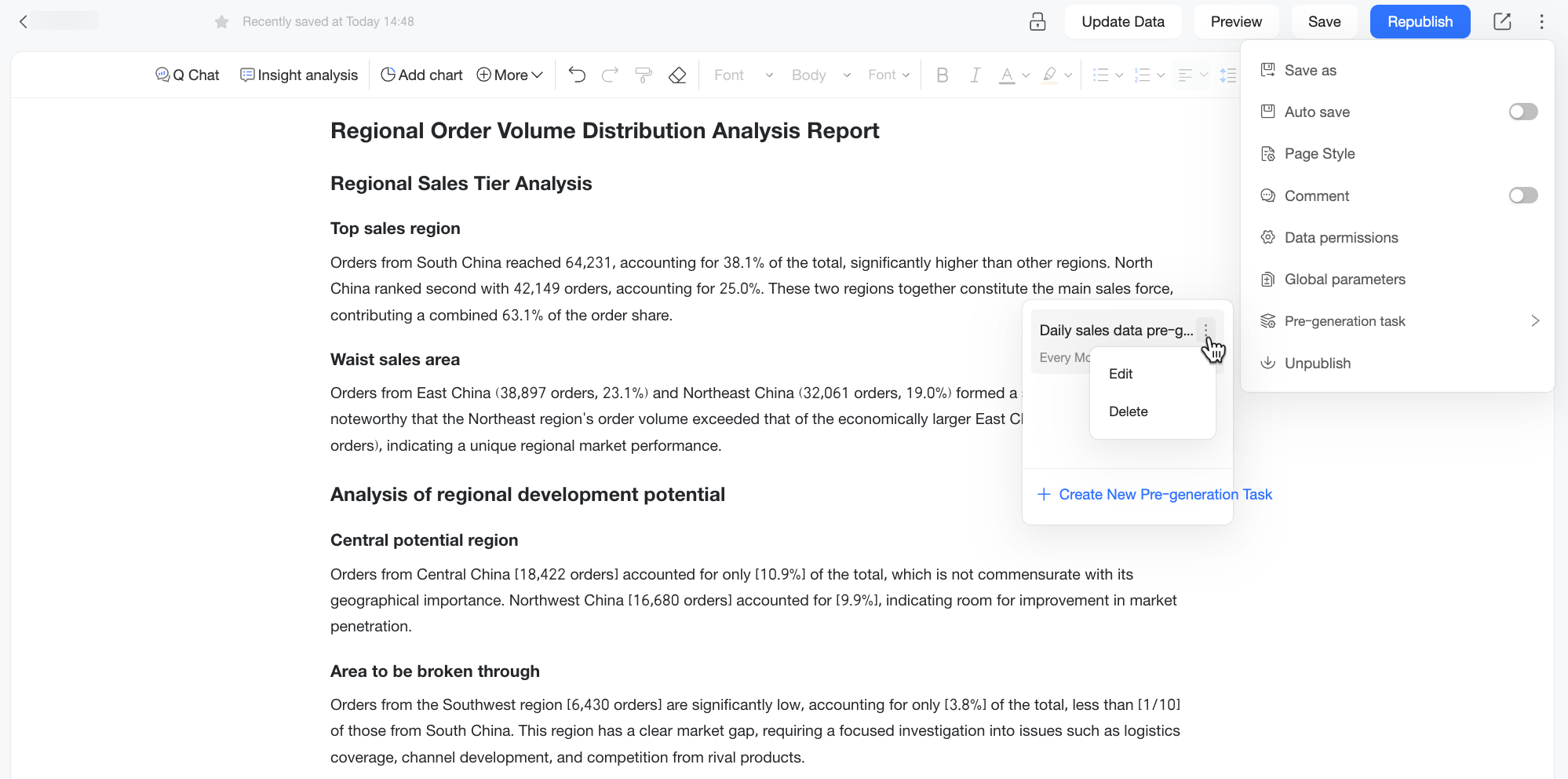Click the lock icon in header
This screenshot has width=1568, height=779.
[x=1037, y=22]
